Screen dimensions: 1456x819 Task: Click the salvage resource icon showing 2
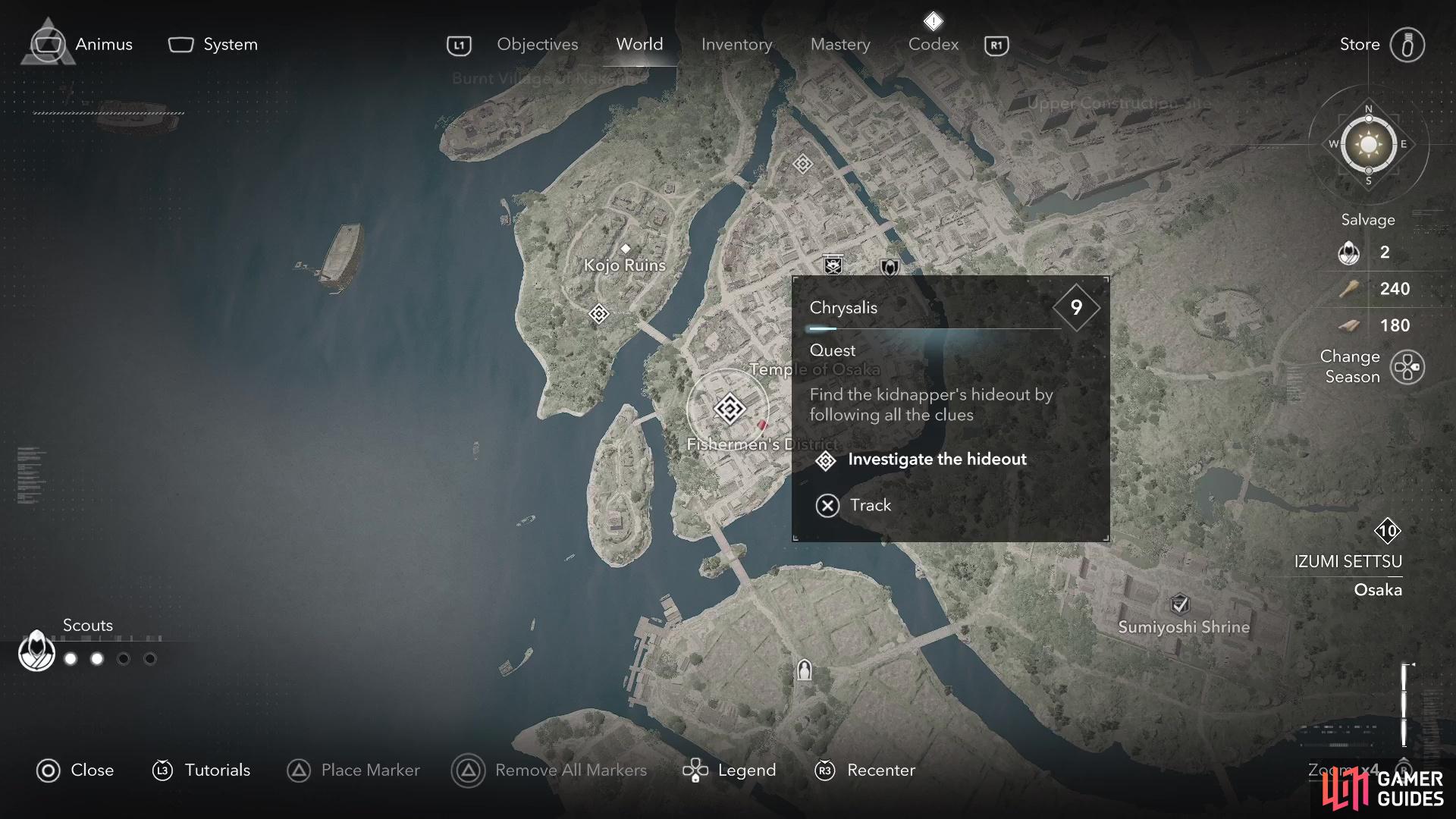[x=1348, y=253]
